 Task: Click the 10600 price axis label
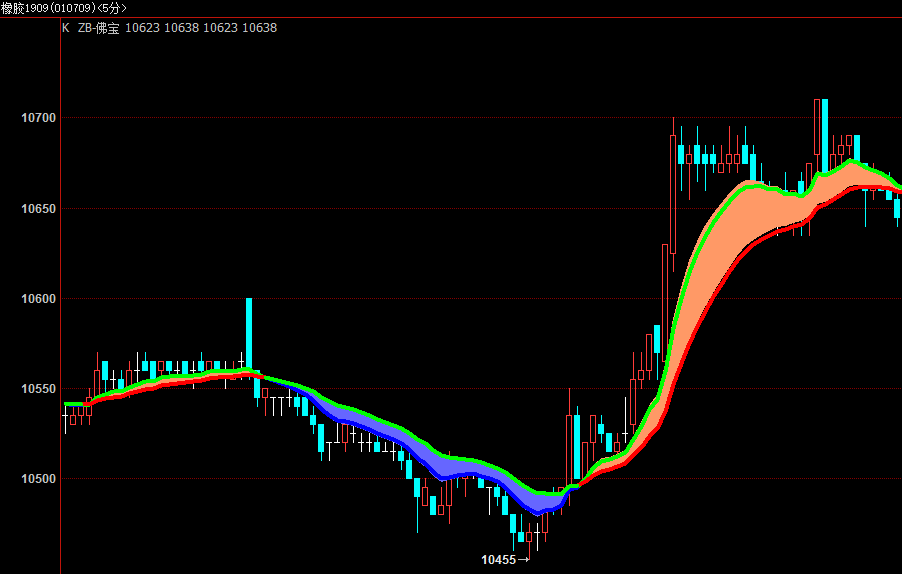pyautogui.click(x=39, y=299)
